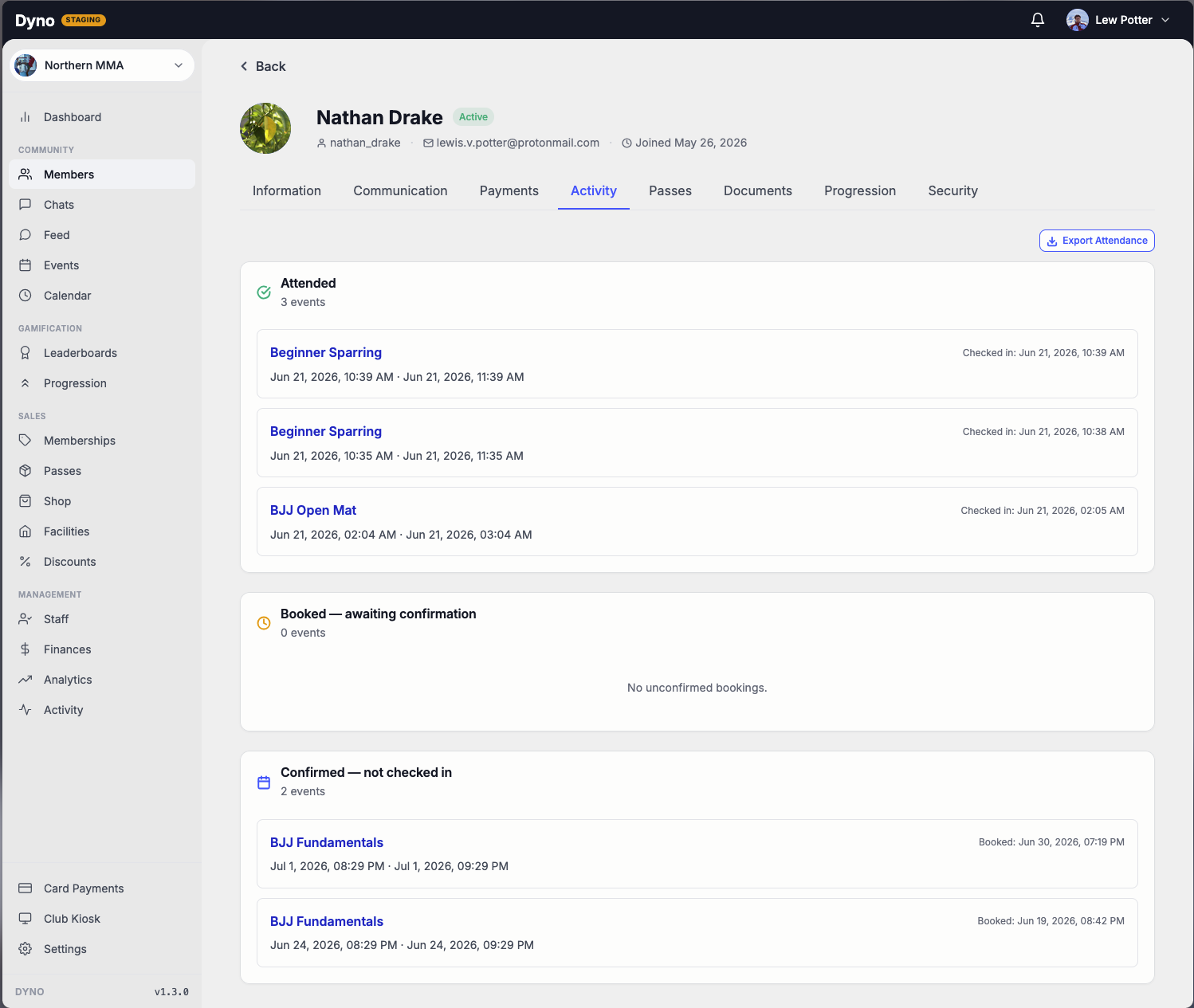1194x1008 pixels.
Task: Open the Security tab
Action: pos(952,191)
